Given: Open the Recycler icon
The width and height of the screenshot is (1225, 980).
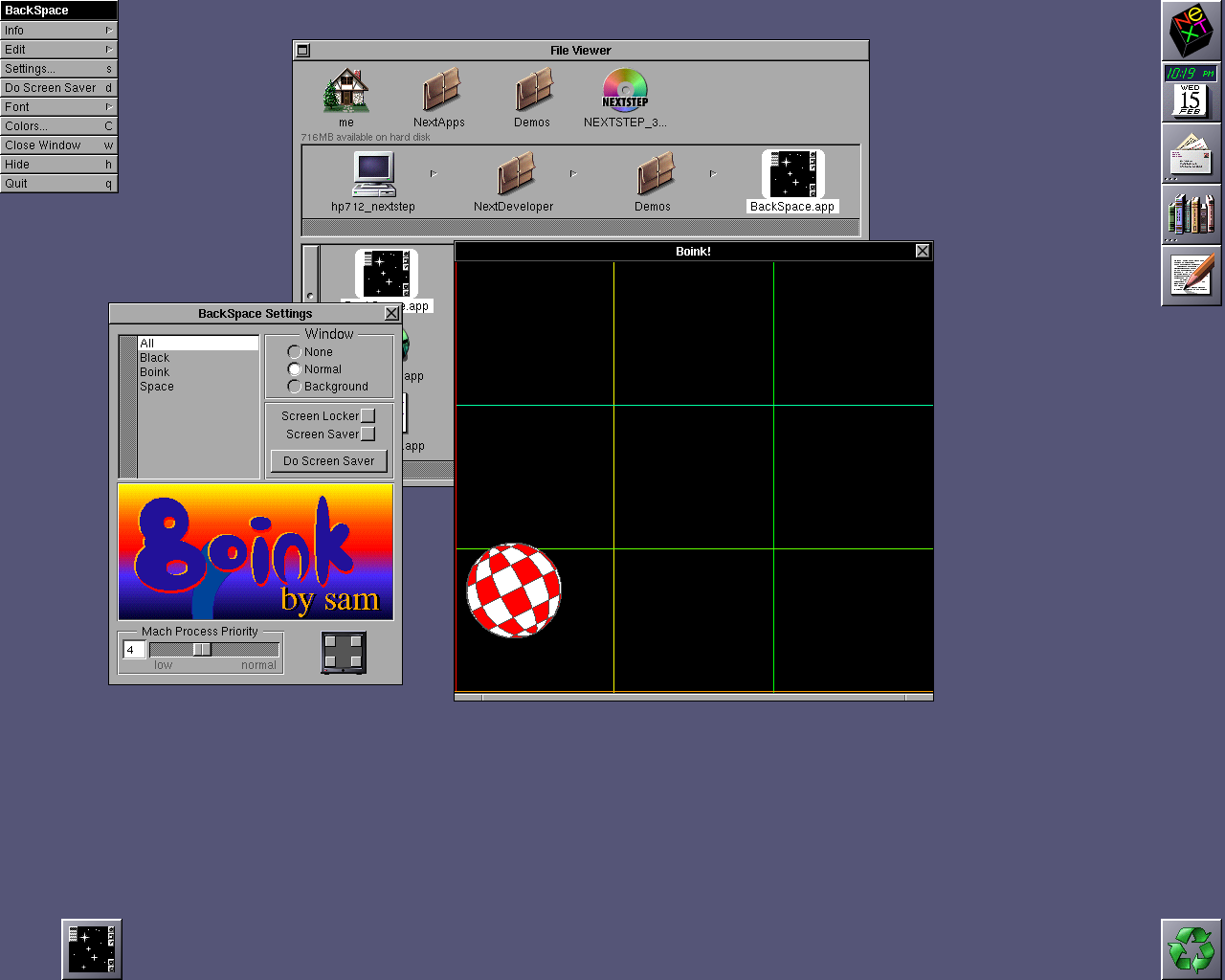Looking at the screenshot, I should tap(1191, 949).
